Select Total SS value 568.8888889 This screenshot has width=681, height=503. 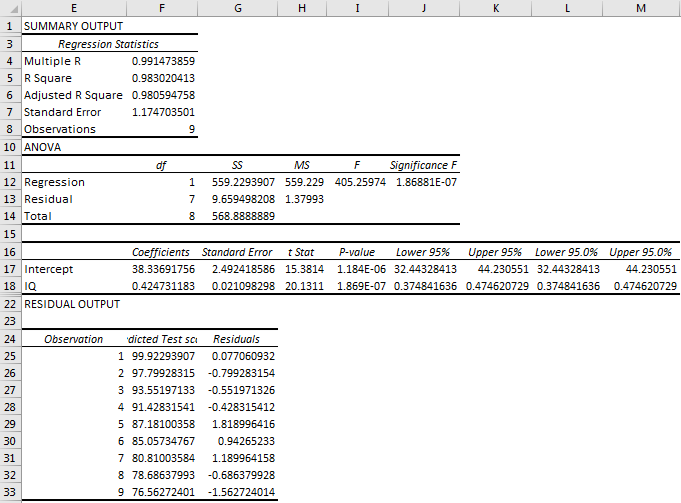point(243,216)
